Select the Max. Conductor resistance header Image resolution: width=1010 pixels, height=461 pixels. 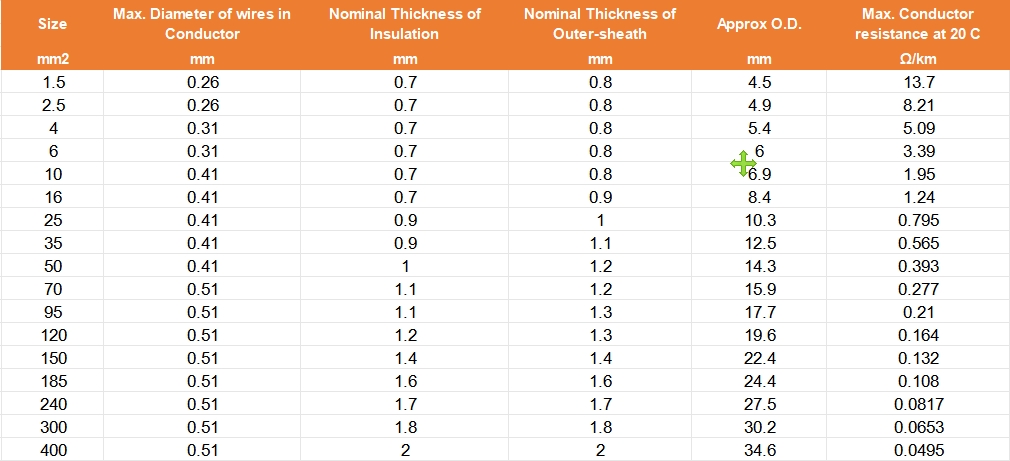click(918, 24)
